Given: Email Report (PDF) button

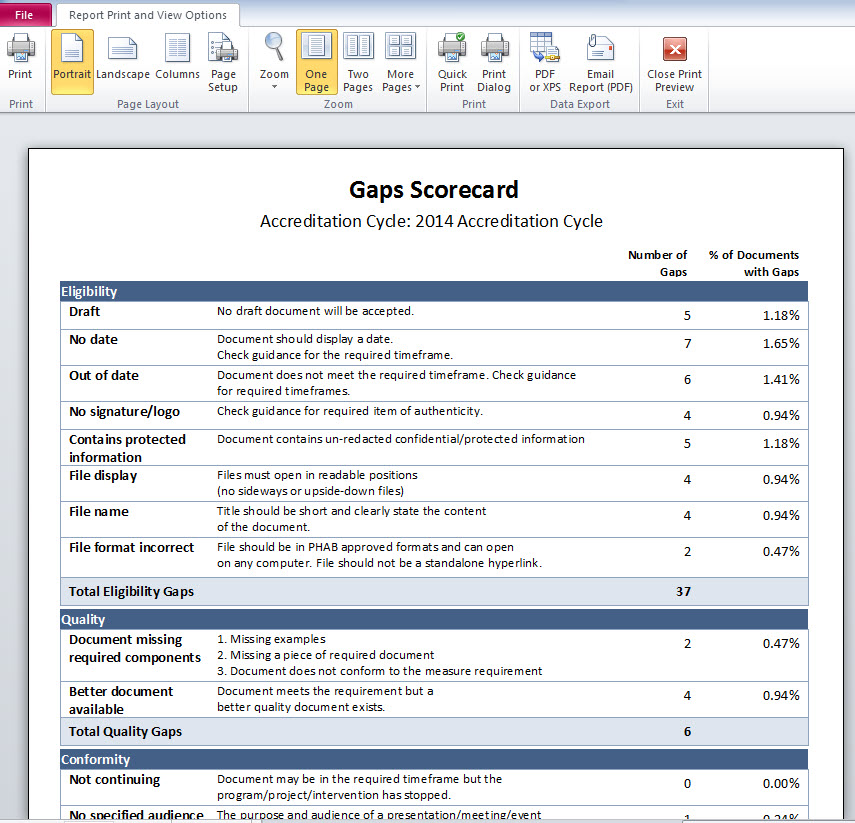Looking at the screenshot, I should point(600,62).
